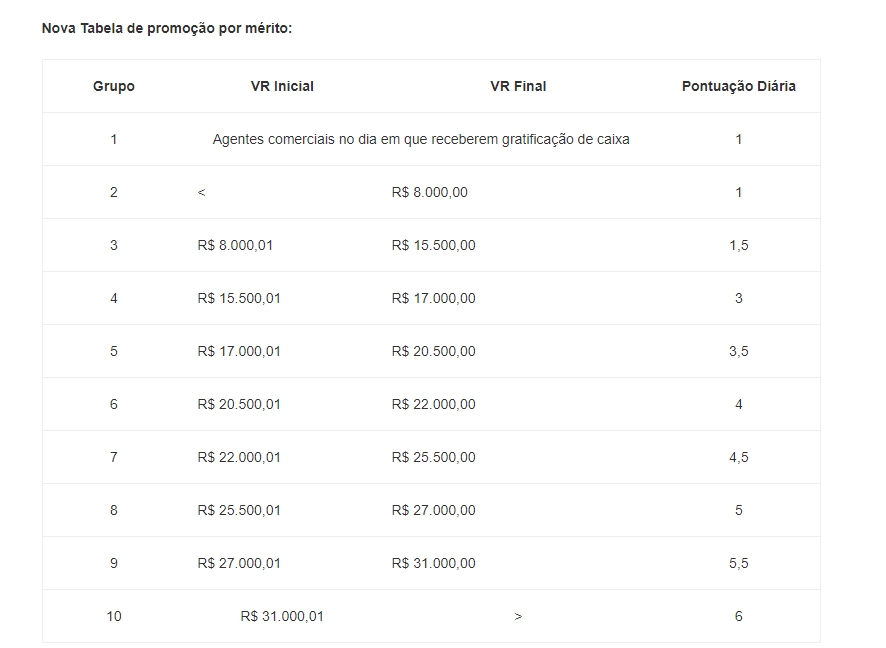Click the R$ 8.000,01 initial value
Image resolution: width=886 pixels, height=648 pixels.
[235, 245]
